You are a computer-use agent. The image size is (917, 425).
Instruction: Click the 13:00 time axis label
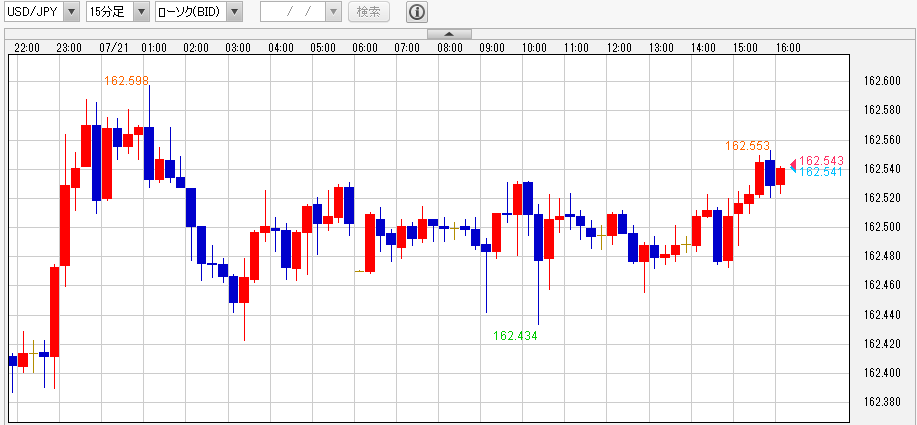pos(661,48)
